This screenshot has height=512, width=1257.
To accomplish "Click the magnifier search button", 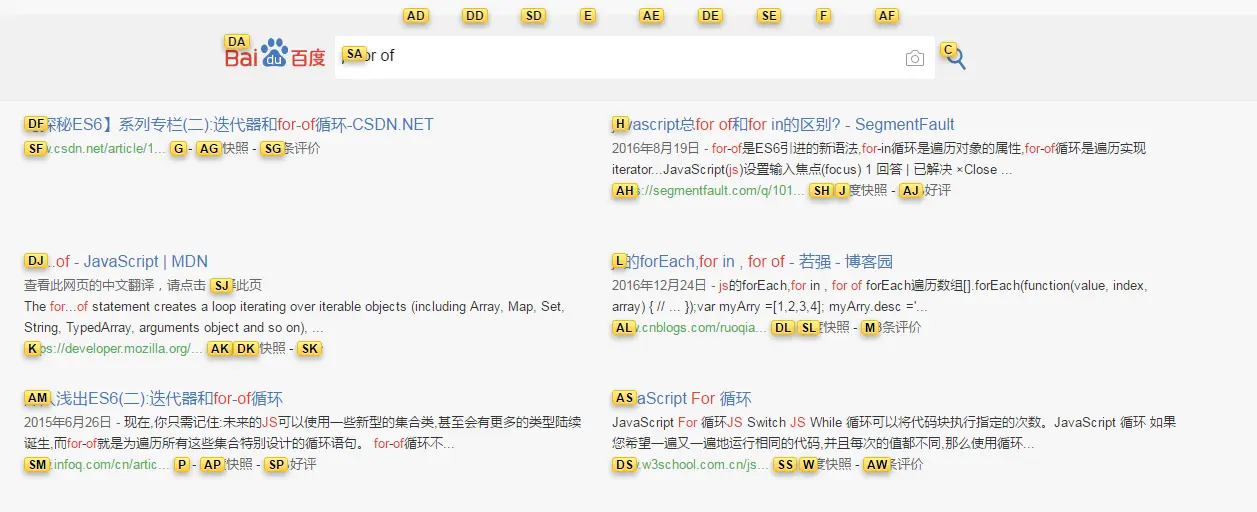I will [955, 58].
